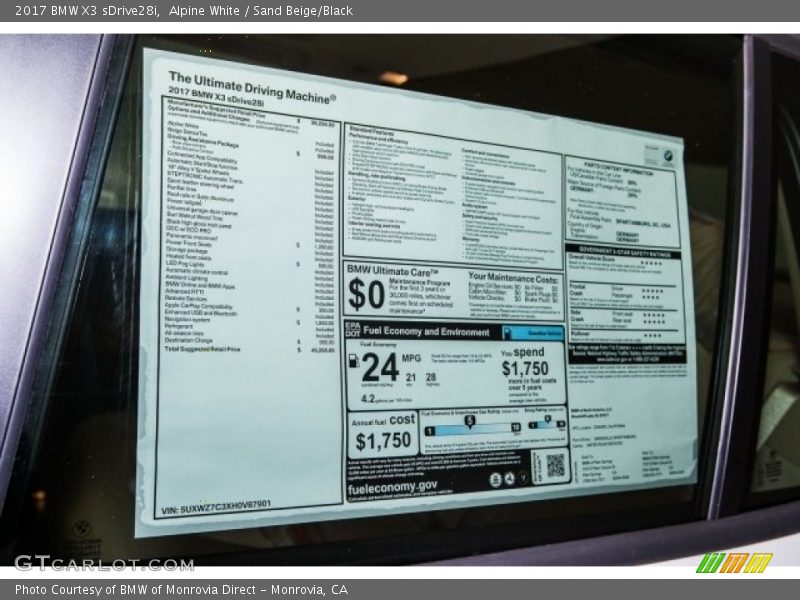Click the GTCARLOT.COM watermark
Image resolution: width=800 pixels, height=600 pixels.
103,563
